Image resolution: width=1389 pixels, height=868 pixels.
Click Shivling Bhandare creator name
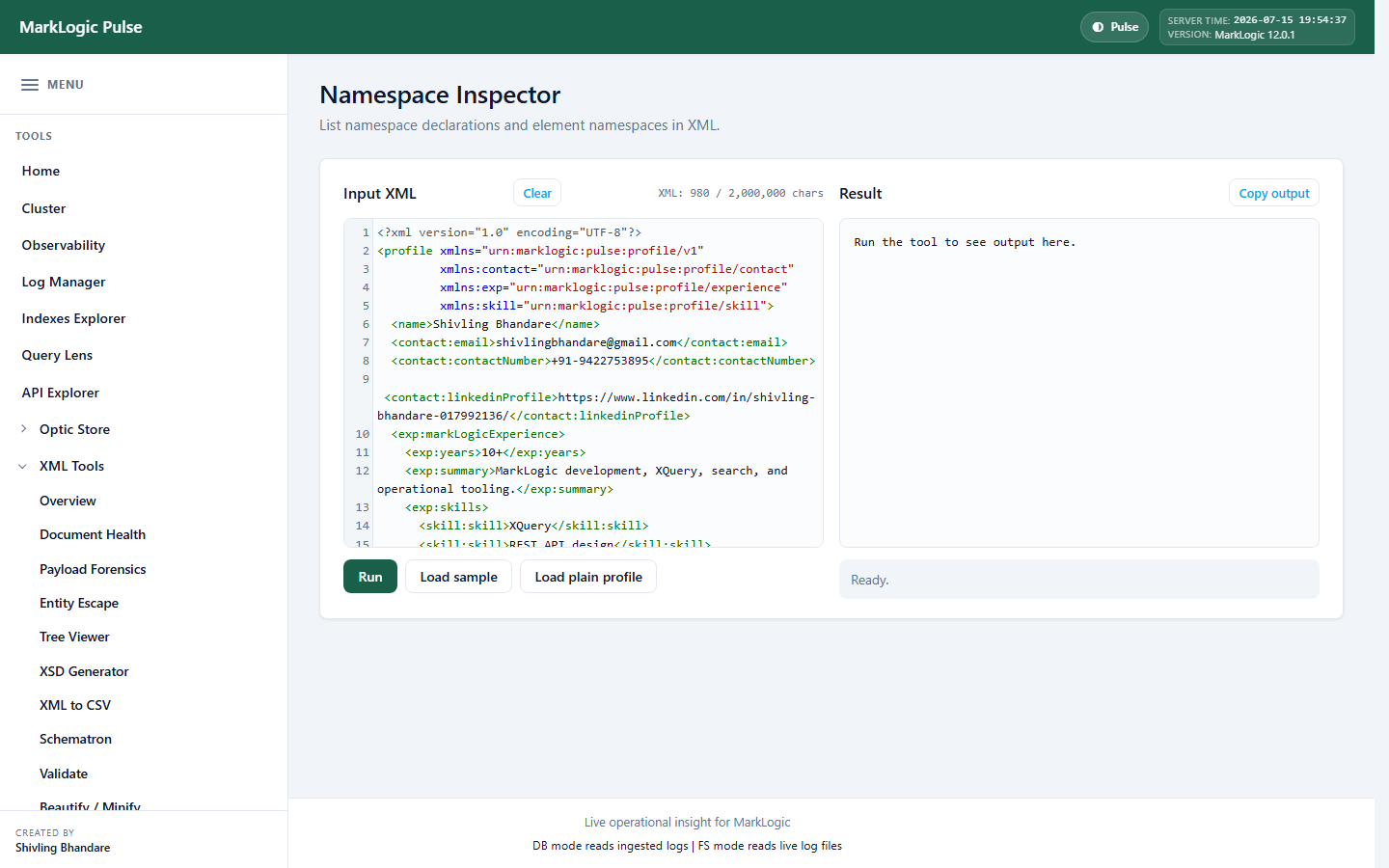(x=63, y=848)
